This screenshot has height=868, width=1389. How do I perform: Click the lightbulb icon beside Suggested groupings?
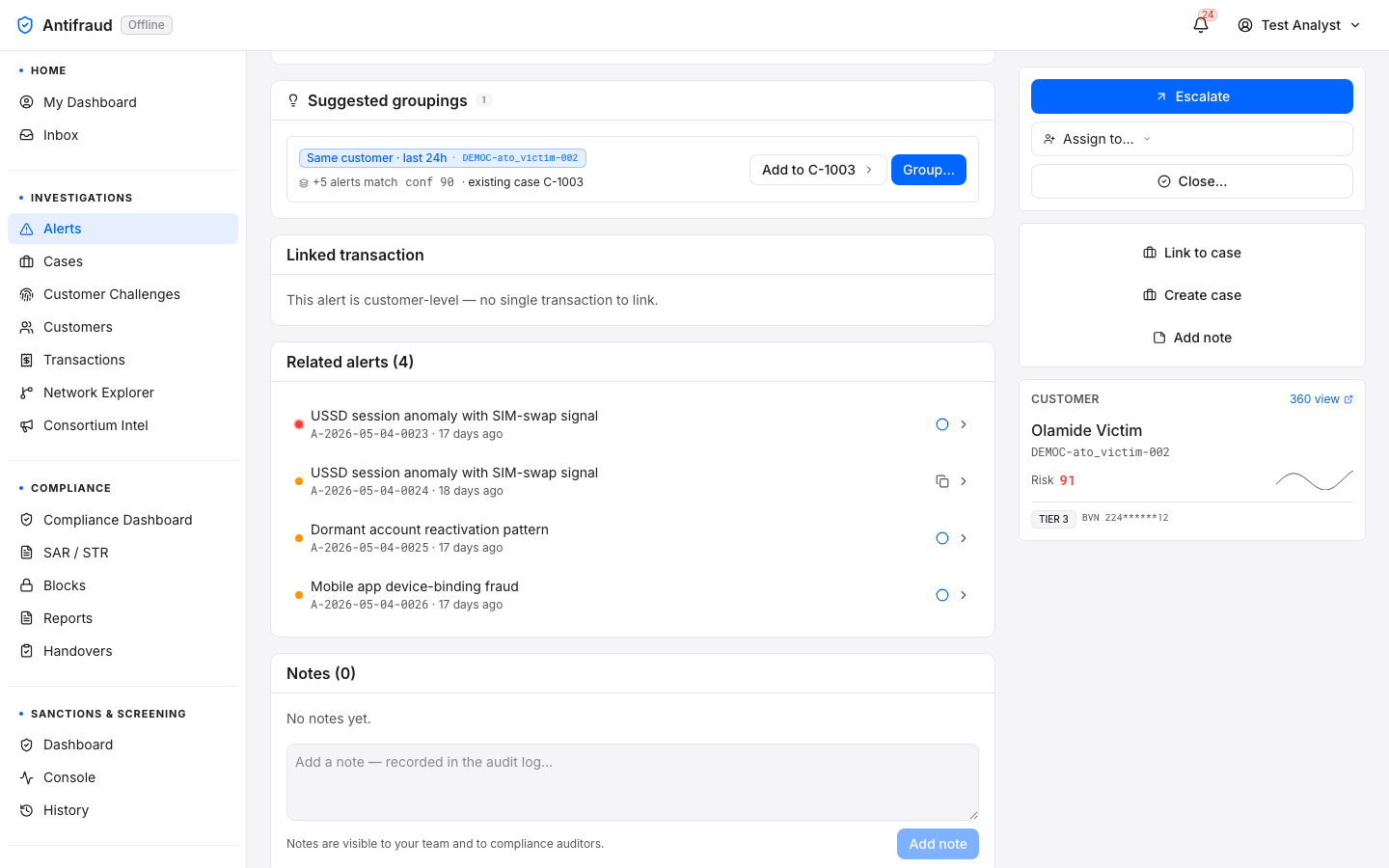coord(293,100)
